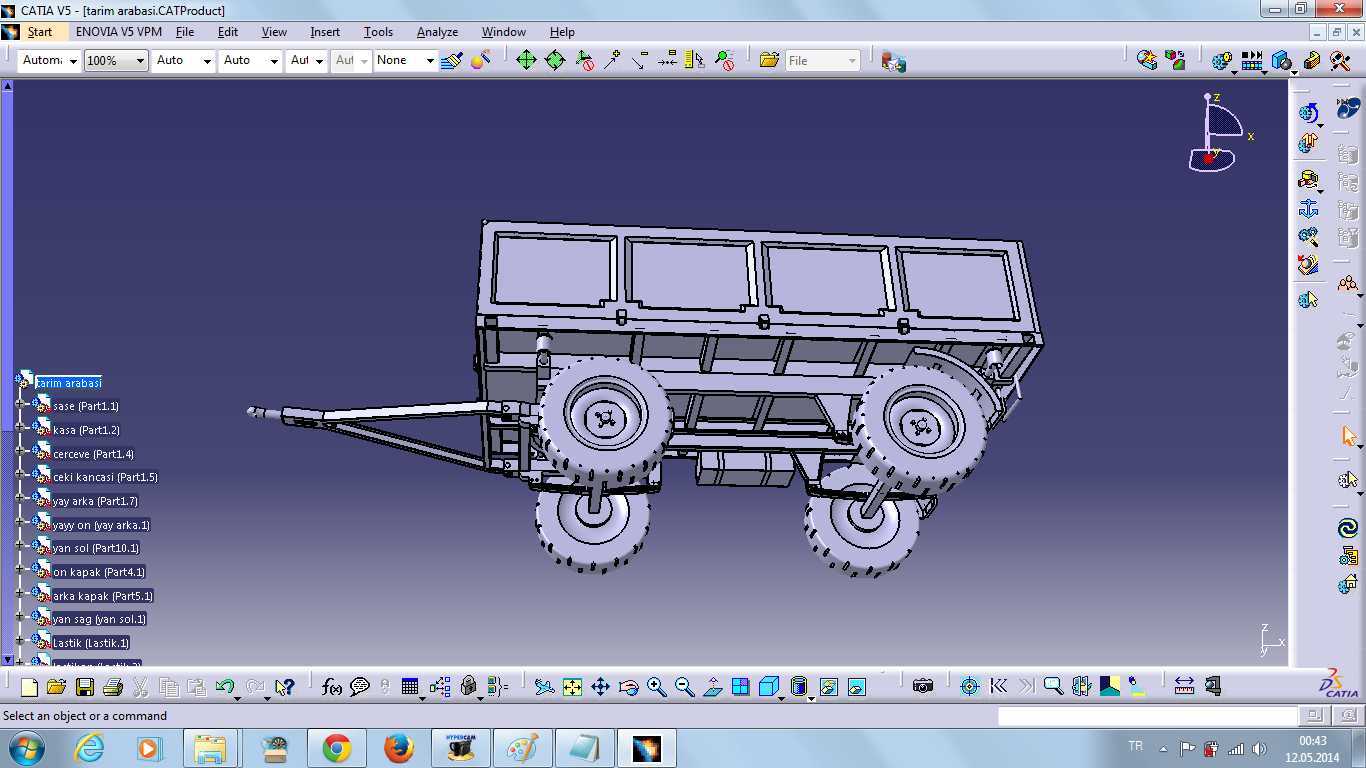Click the Open file icon in the bottom toolbar

(56, 687)
